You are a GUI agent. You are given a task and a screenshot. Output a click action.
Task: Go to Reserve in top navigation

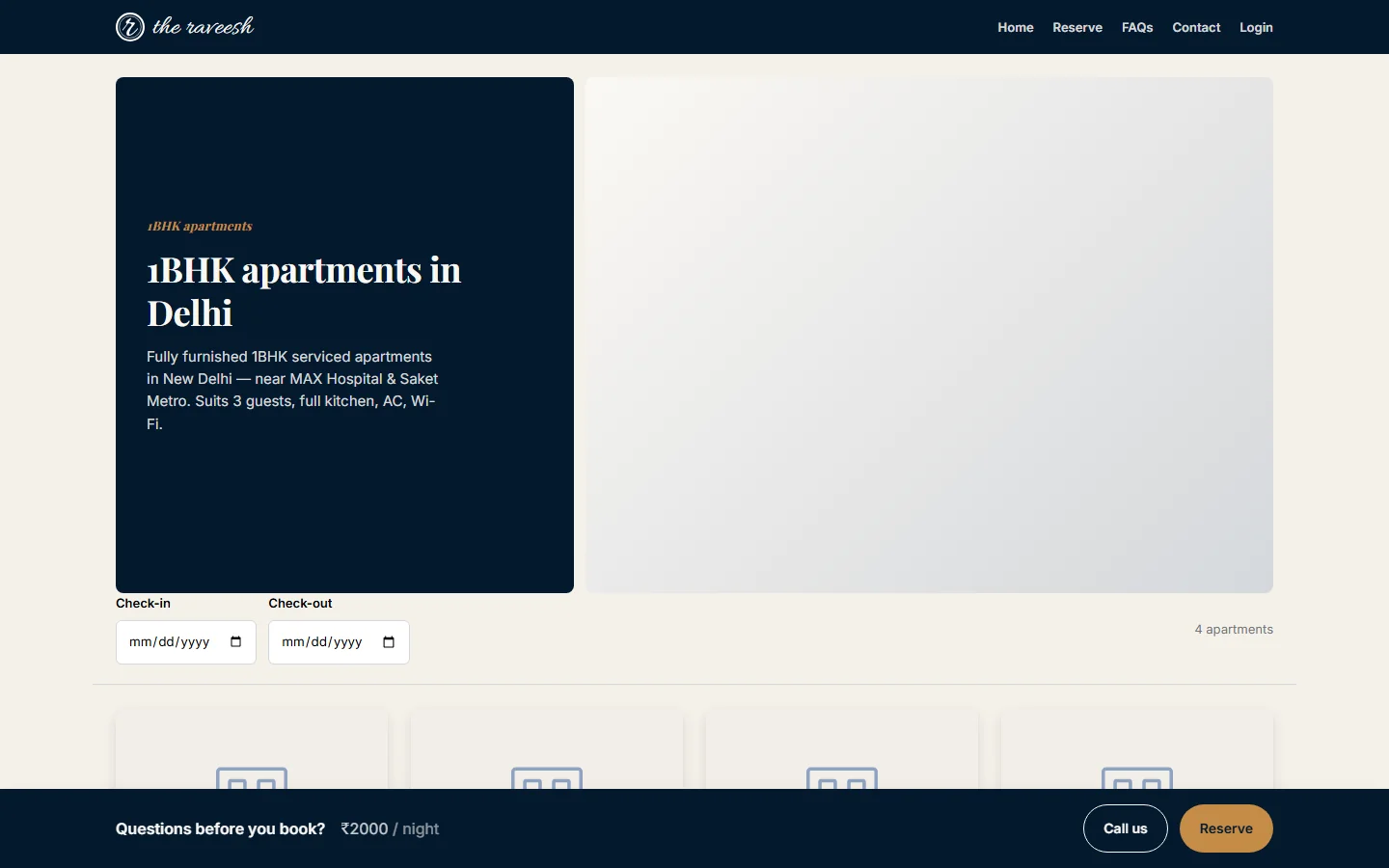click(1077, 27)
